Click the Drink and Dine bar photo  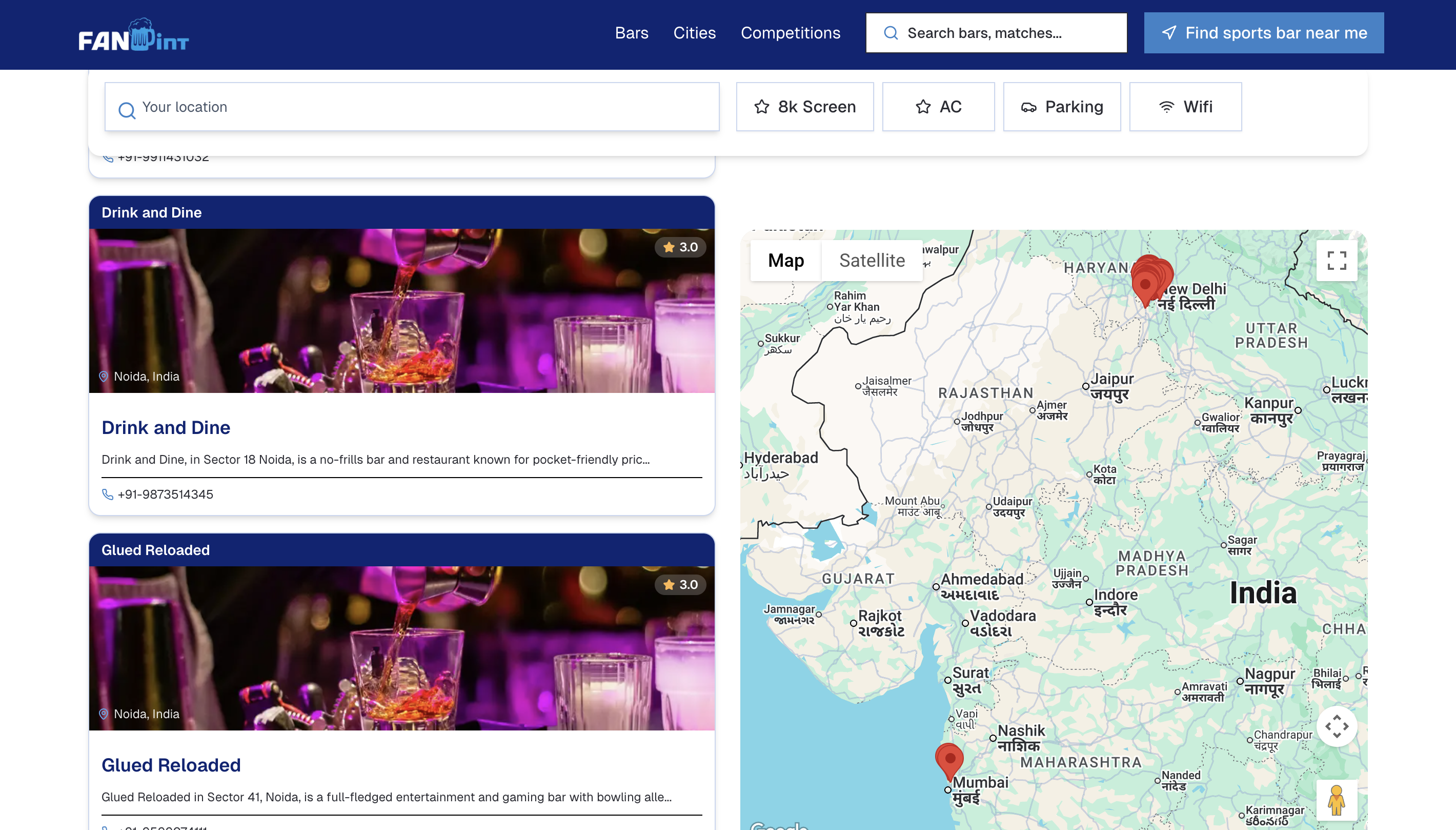point(401,311)
